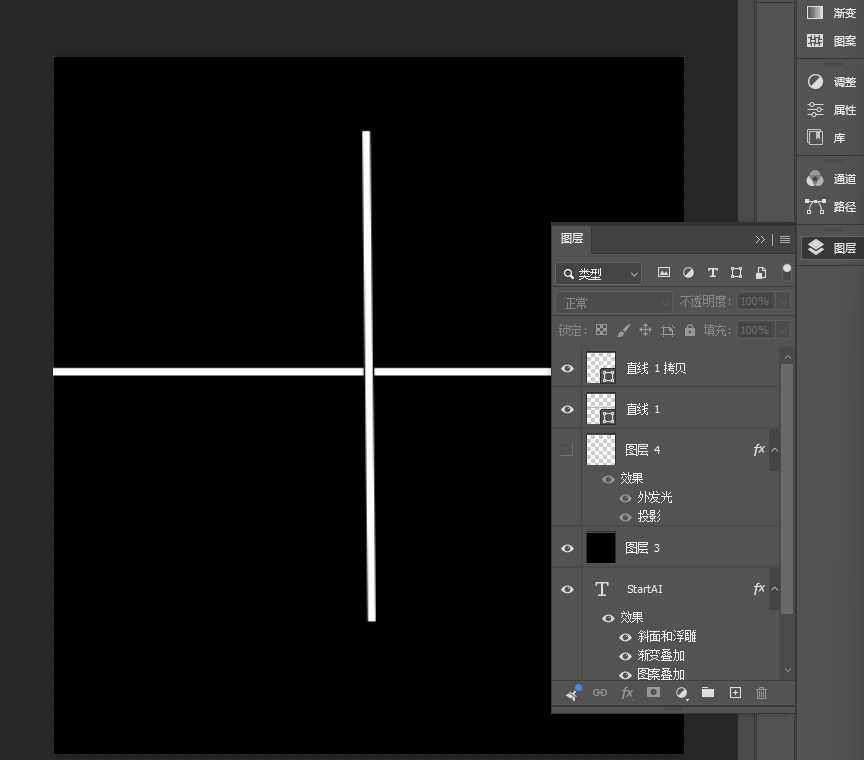Open the 不透明度 opacity slider arrow
Image resolution: width=864 pixels, height=760 pixels.
[783, 301]
